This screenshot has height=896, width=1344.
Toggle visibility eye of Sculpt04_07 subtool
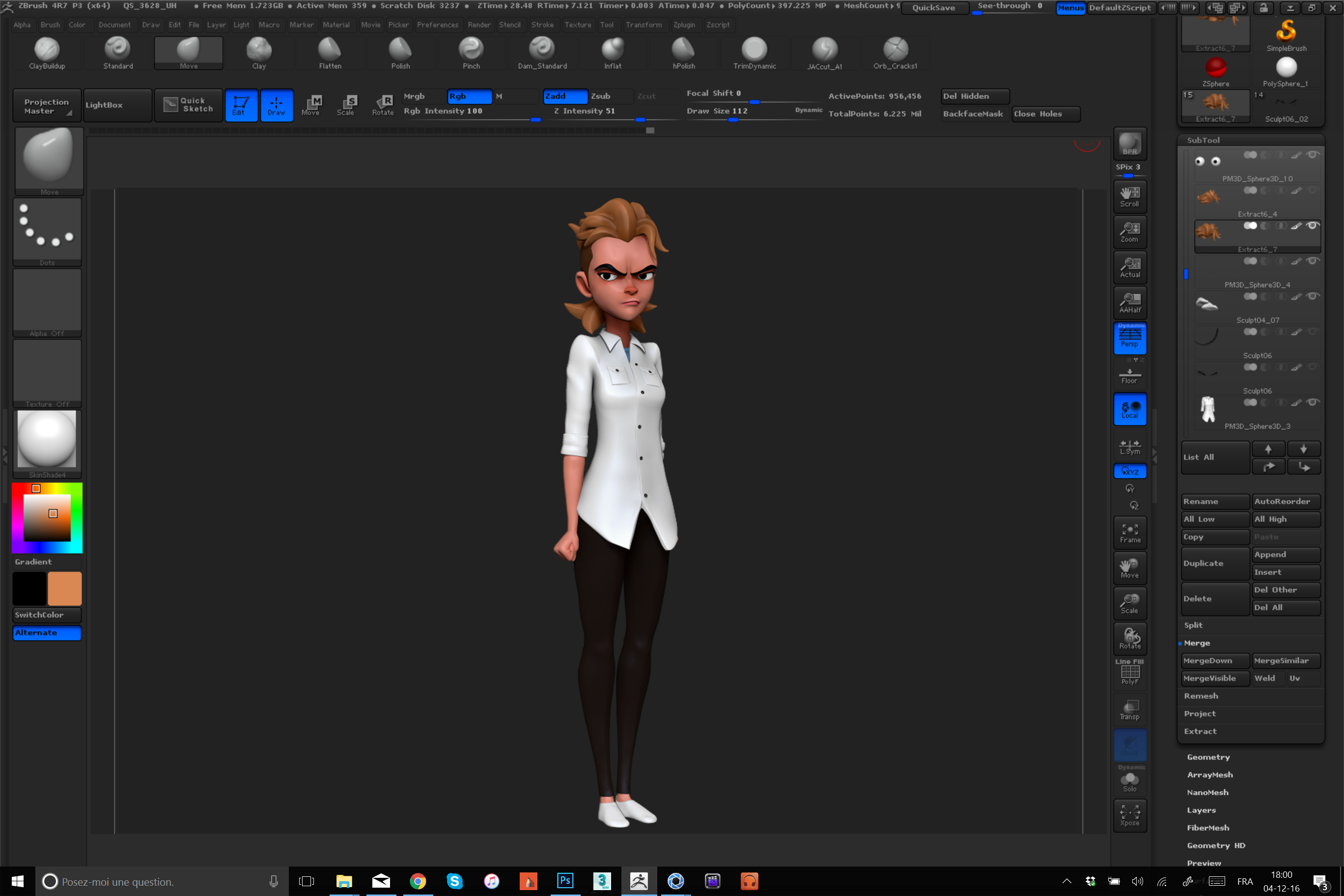pos(1313,297)
